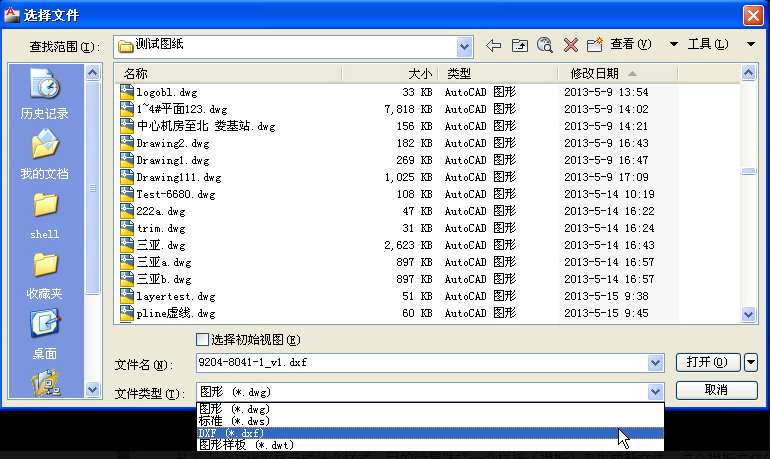The image size is (770, 459).
Task: Select file 1~4#平面123.dwg
Action: (182, 109)
